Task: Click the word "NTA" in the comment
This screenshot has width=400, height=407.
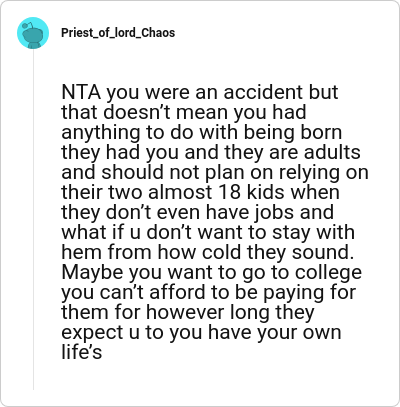Action: tap(81, 92)
